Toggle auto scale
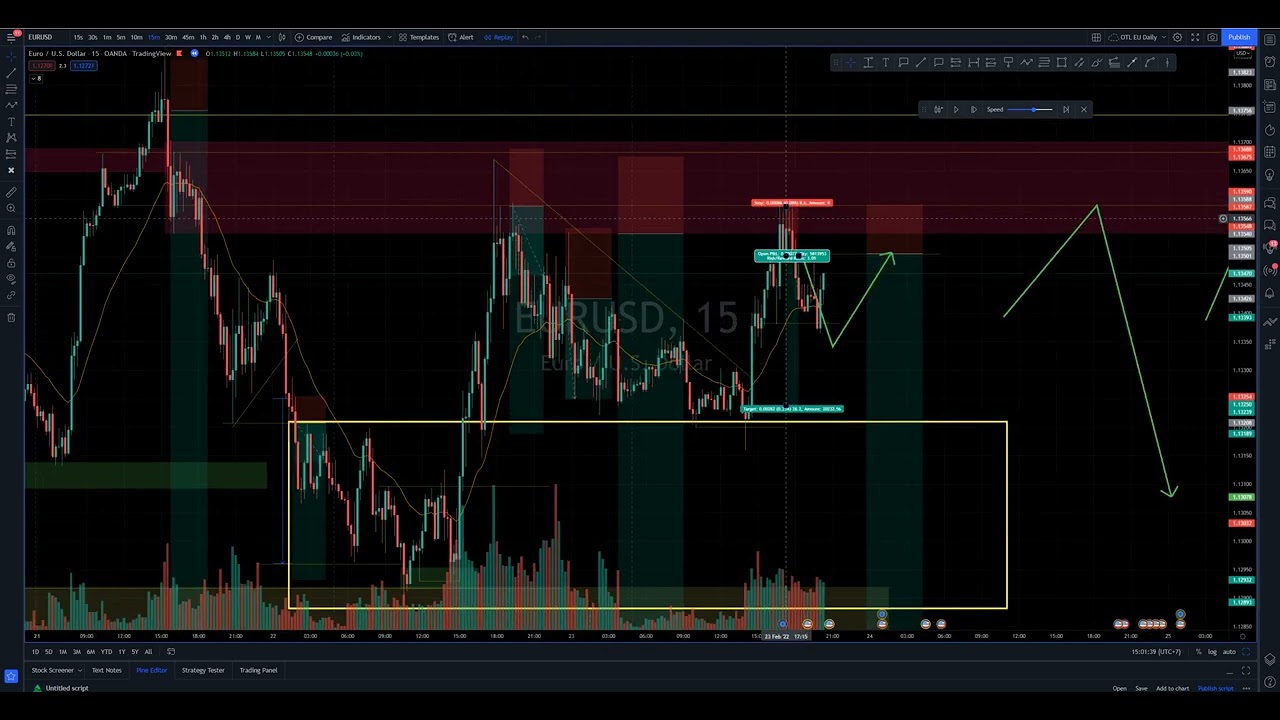Screen dimensions: 1280x720 [x=1229, y=652]
